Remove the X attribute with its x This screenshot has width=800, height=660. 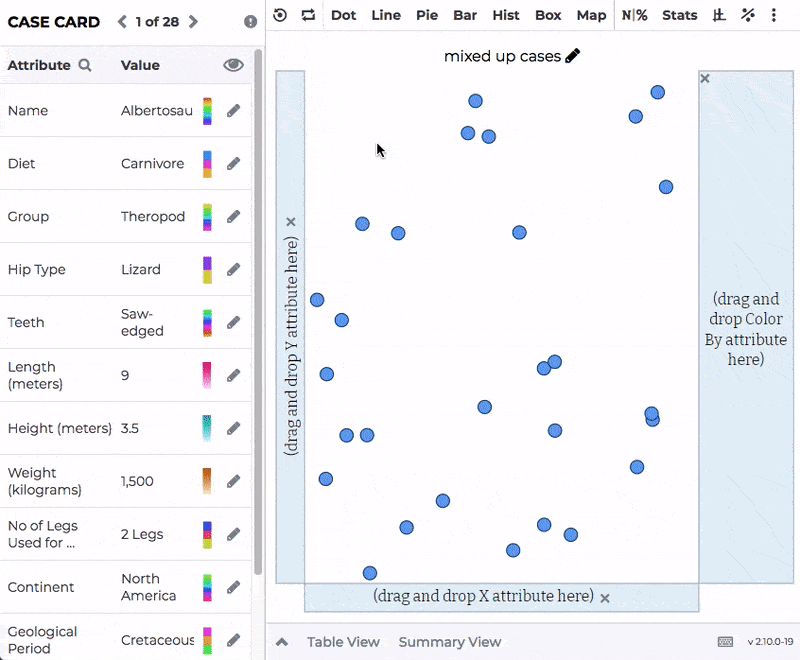[x=605, y=598]
